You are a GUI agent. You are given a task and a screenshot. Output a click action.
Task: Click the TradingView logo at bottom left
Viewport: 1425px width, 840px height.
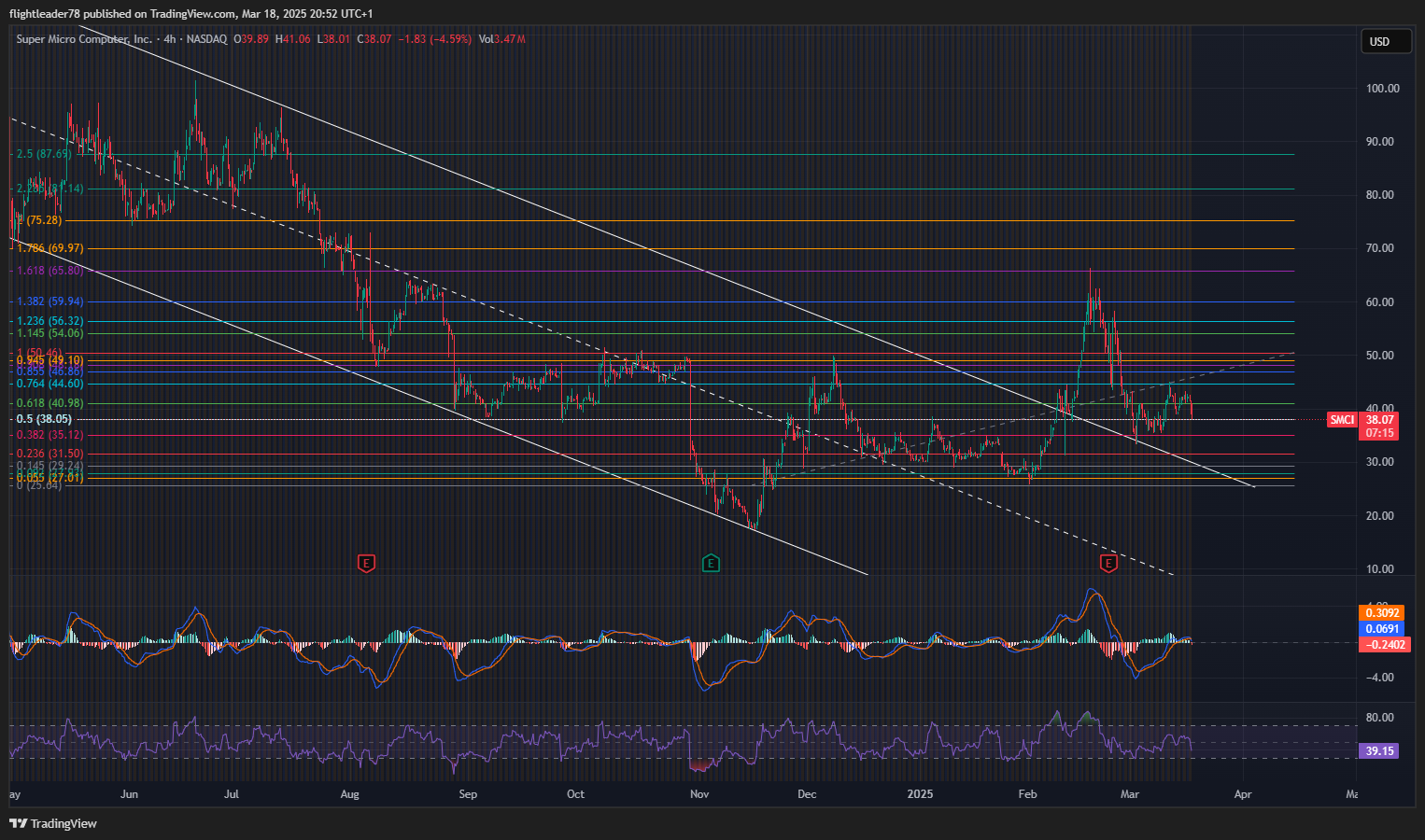[53, 823]
